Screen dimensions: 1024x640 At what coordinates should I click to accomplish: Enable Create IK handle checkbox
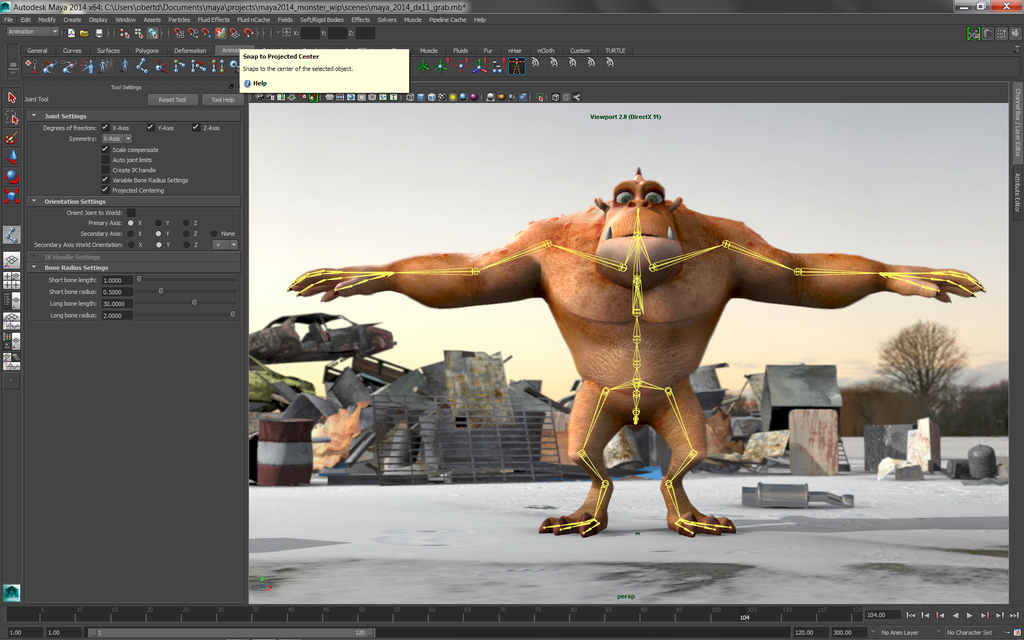tap(105, 170)
